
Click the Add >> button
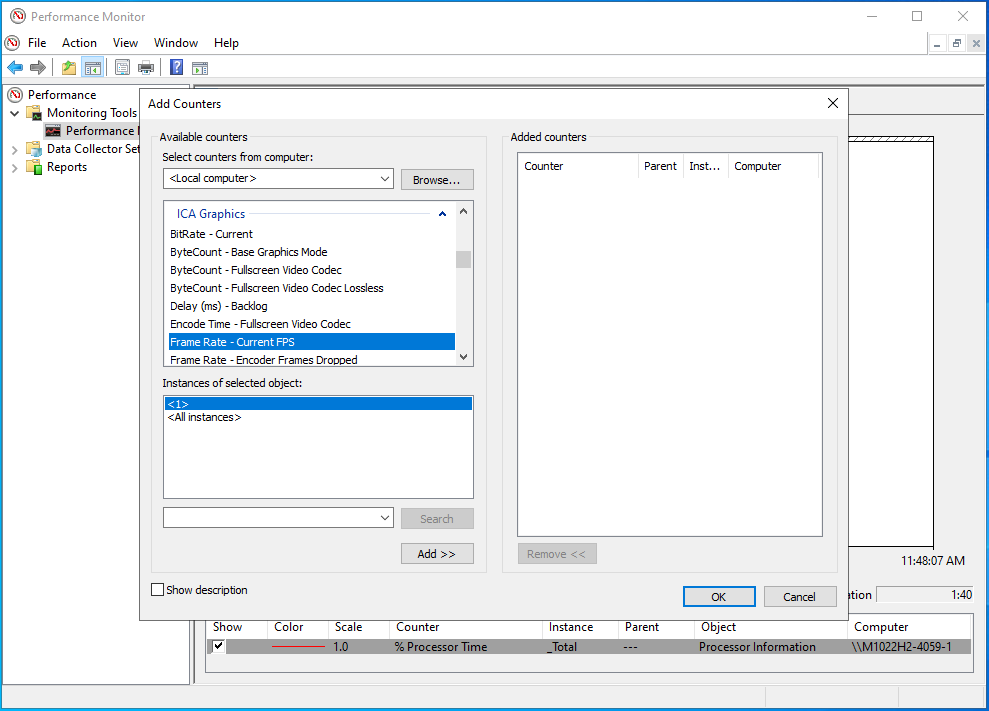tap(437, 554)
